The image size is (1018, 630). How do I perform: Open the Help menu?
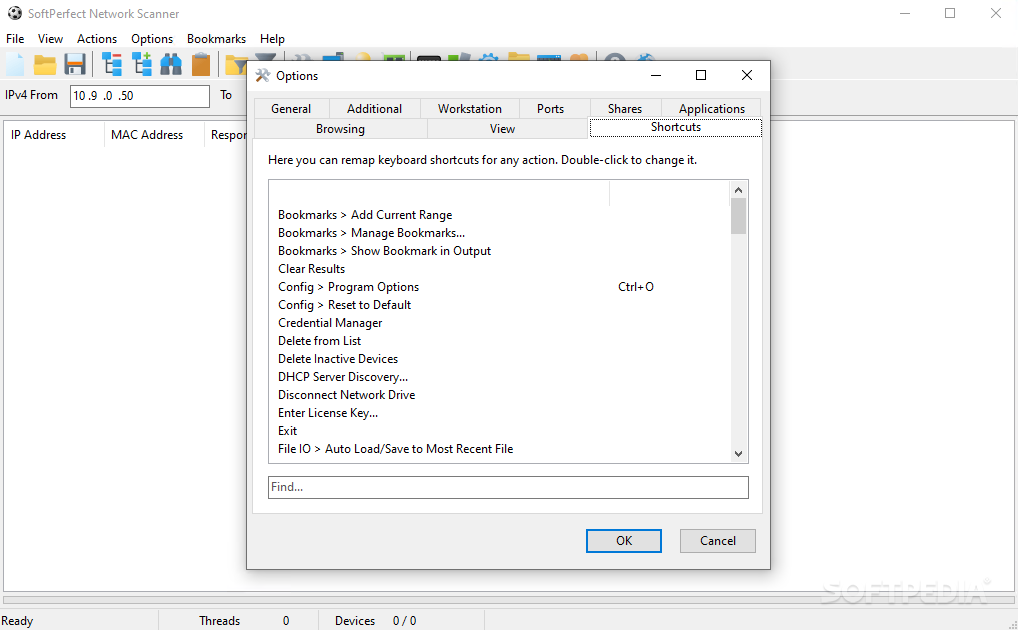coord(272,39)
